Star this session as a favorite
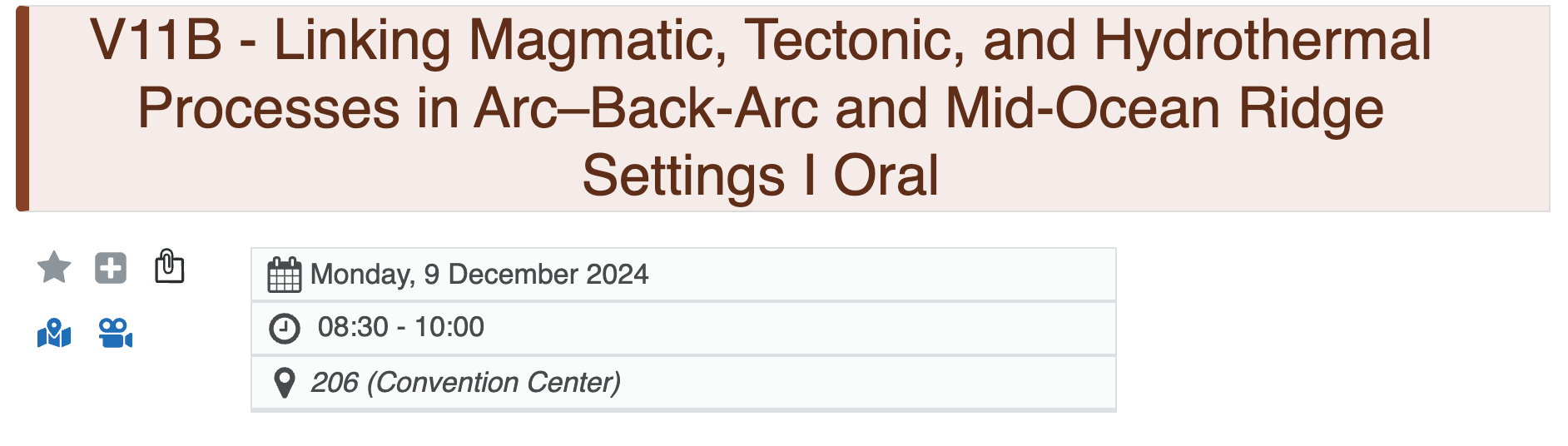 click(54, 268)
